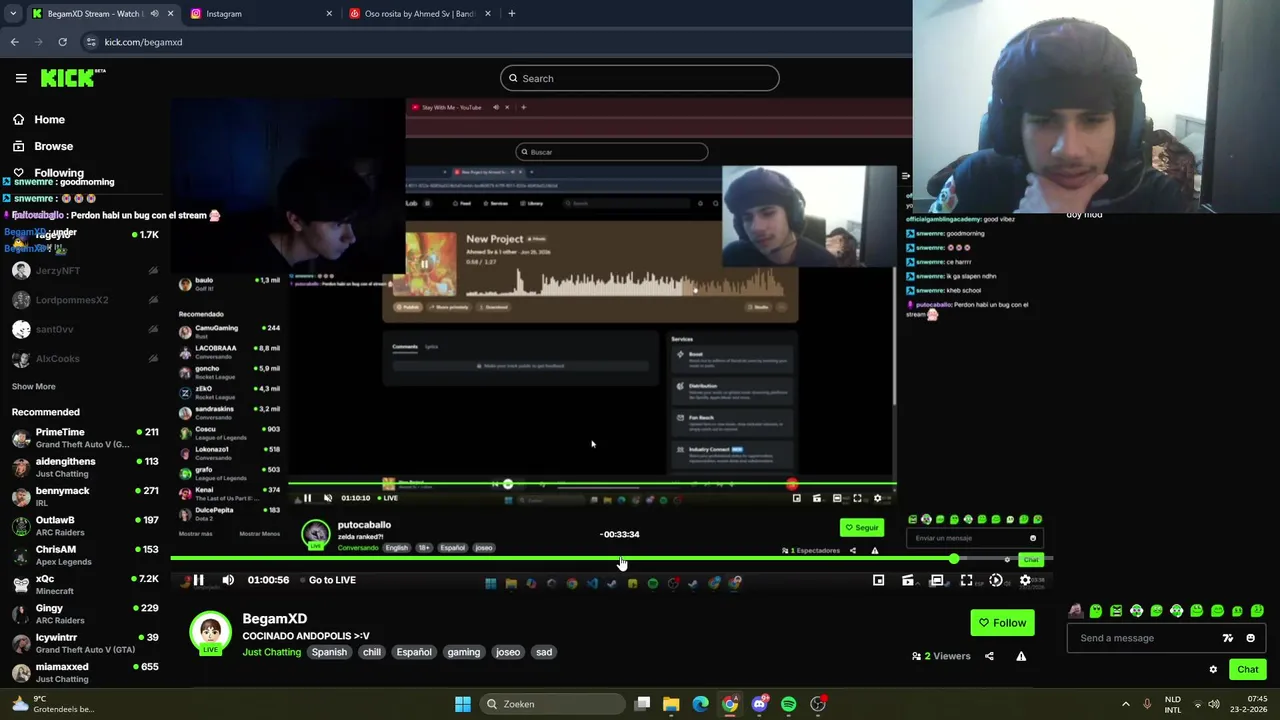Open the NLD INTL language switcher
Image resolution: width=1280 pixels, height=720 pixels.
pos(1173,704)
